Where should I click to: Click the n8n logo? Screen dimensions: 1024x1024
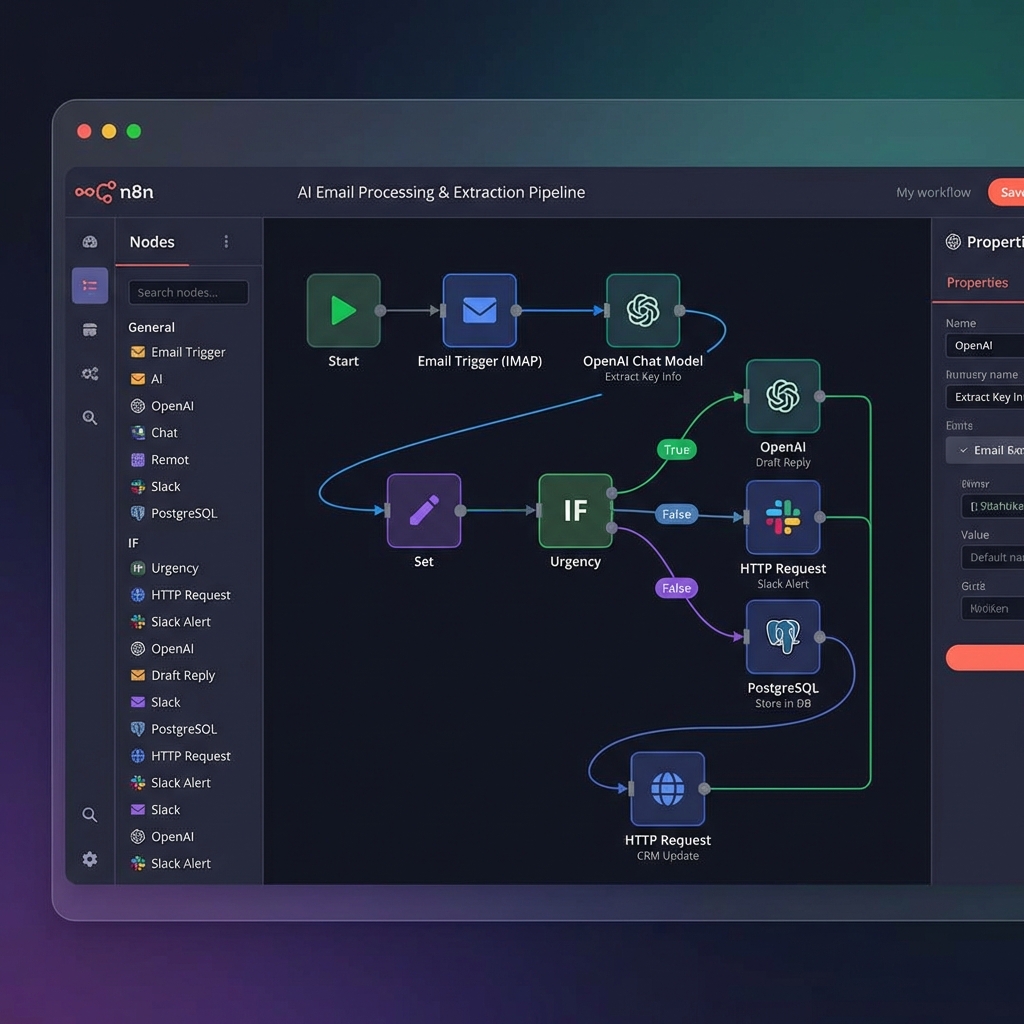point(115,192)
